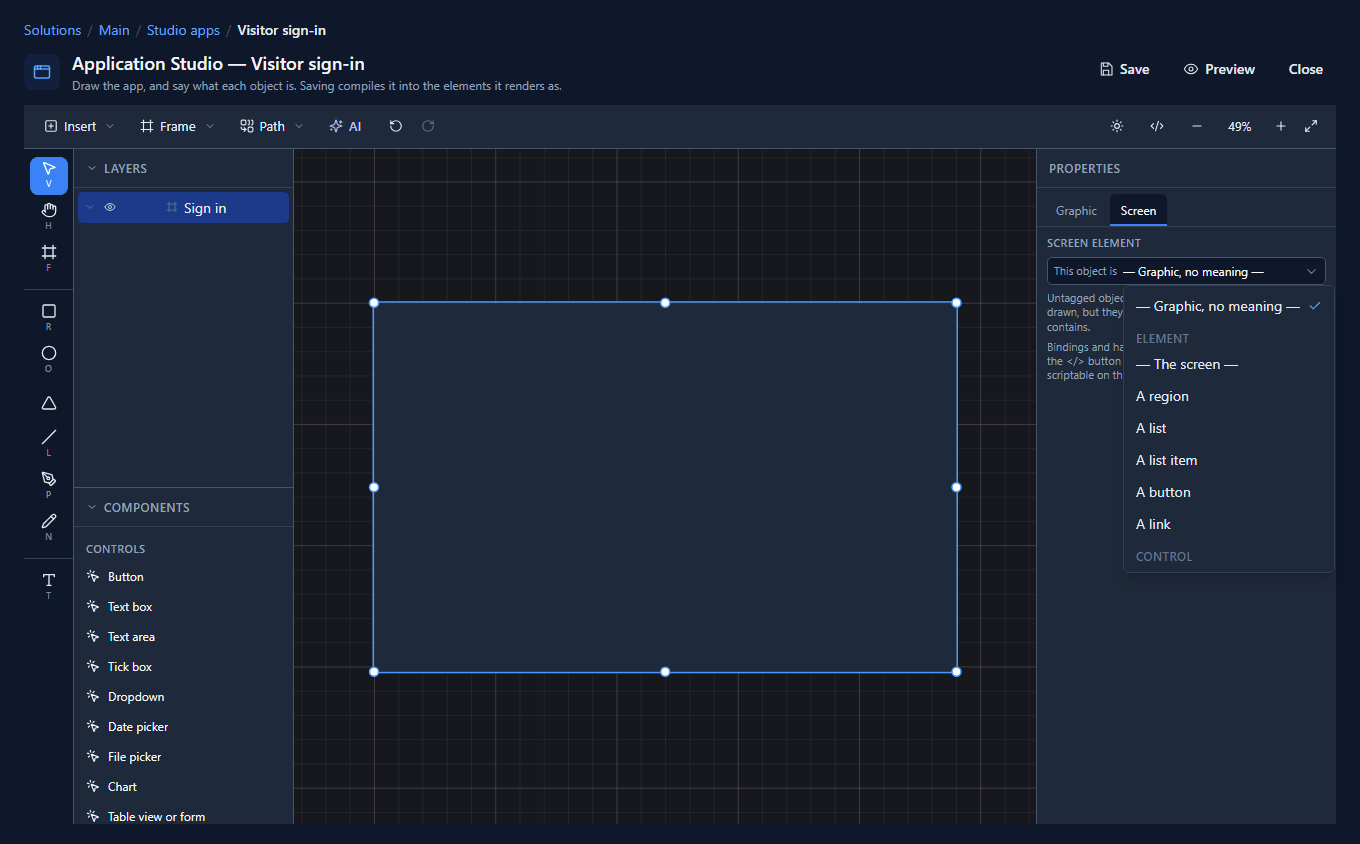Choose 'A region' option

(1229, 396)
